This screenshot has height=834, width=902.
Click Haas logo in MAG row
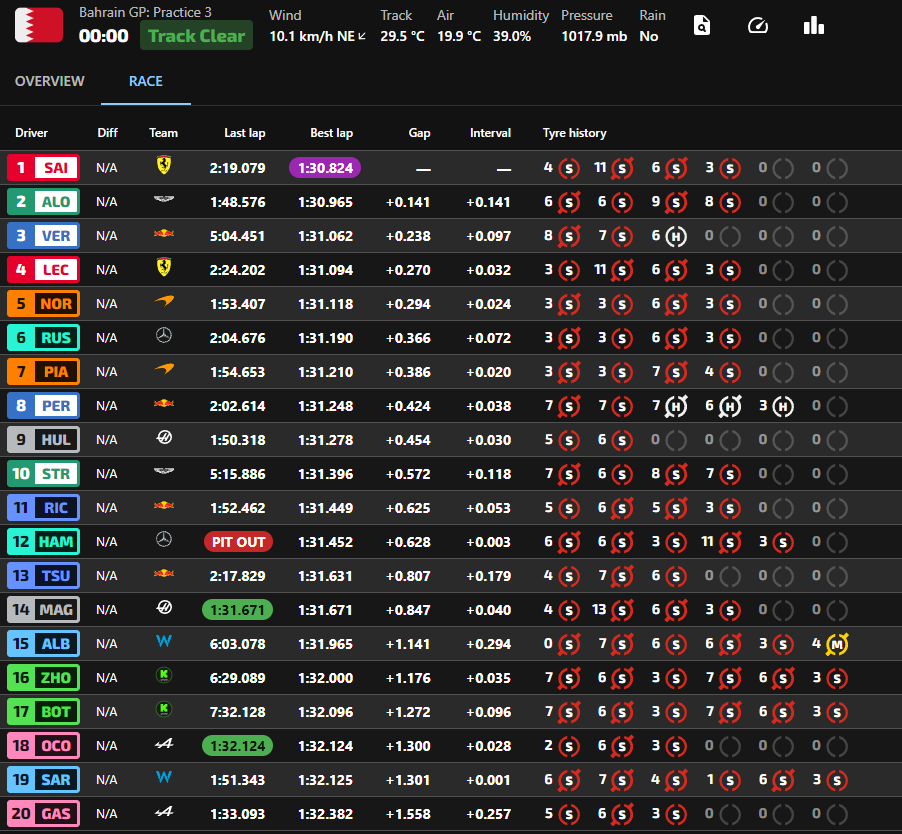[x=164, y=607]
